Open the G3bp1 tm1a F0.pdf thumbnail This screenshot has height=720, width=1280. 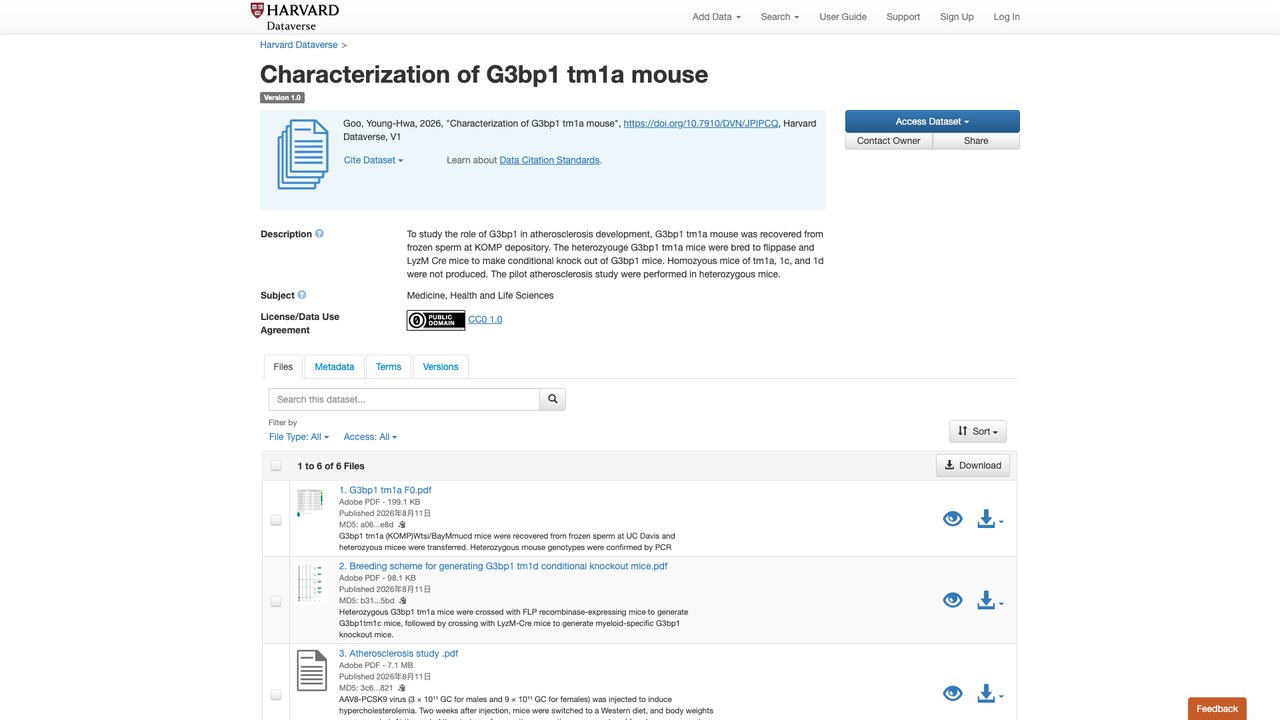pyautogui.click(x=311, y=502)
